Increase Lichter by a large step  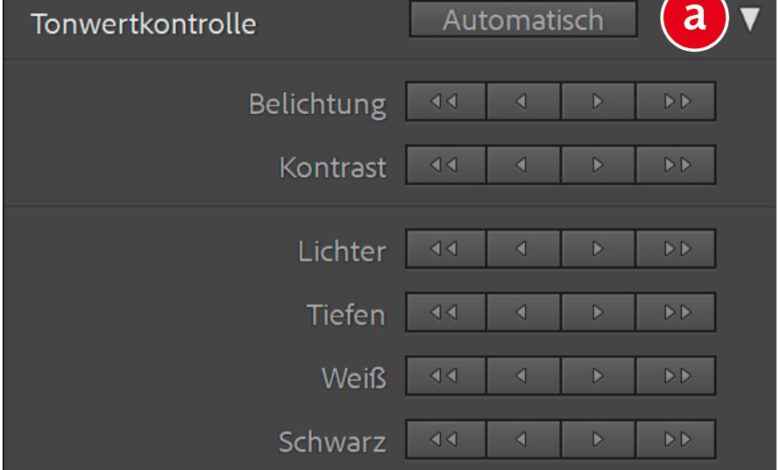click(x=676, y=249)
